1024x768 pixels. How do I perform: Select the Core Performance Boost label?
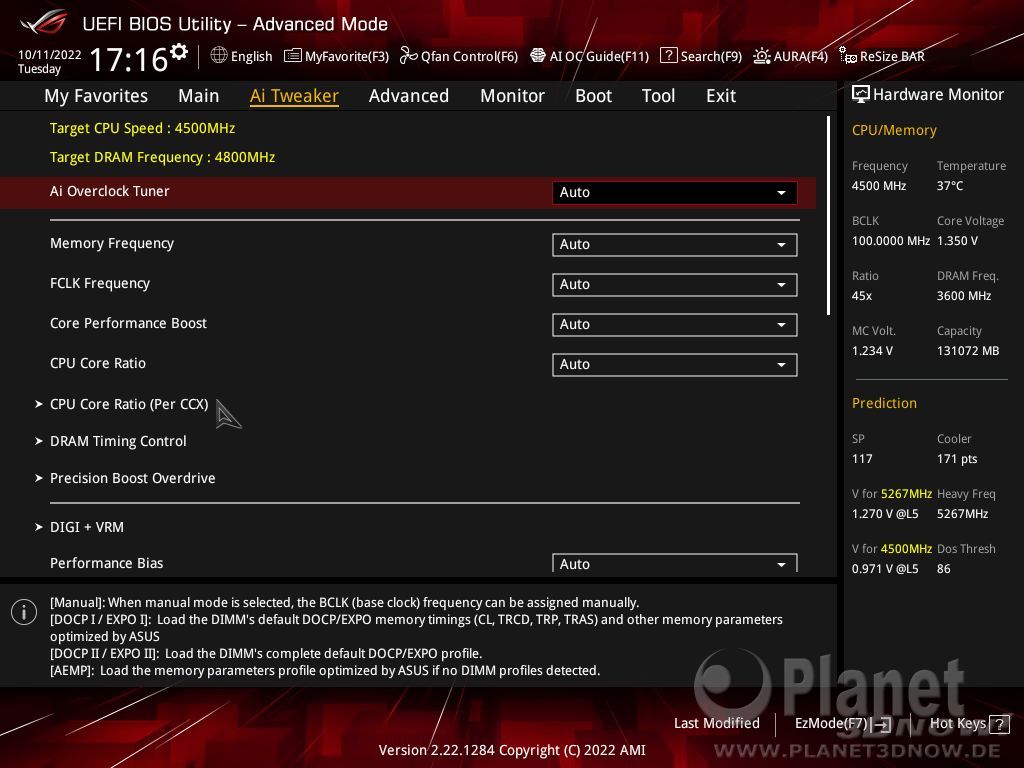[128, 323]
